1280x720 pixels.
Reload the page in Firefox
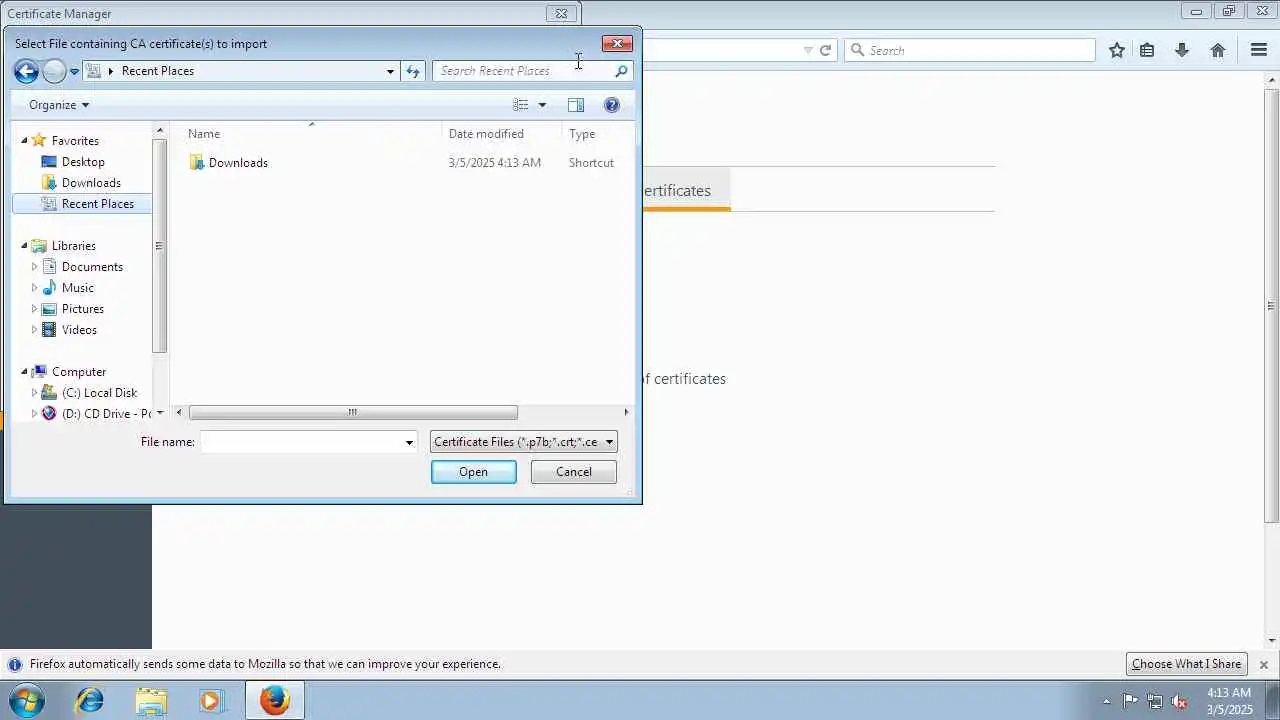(x=826, y=50)
